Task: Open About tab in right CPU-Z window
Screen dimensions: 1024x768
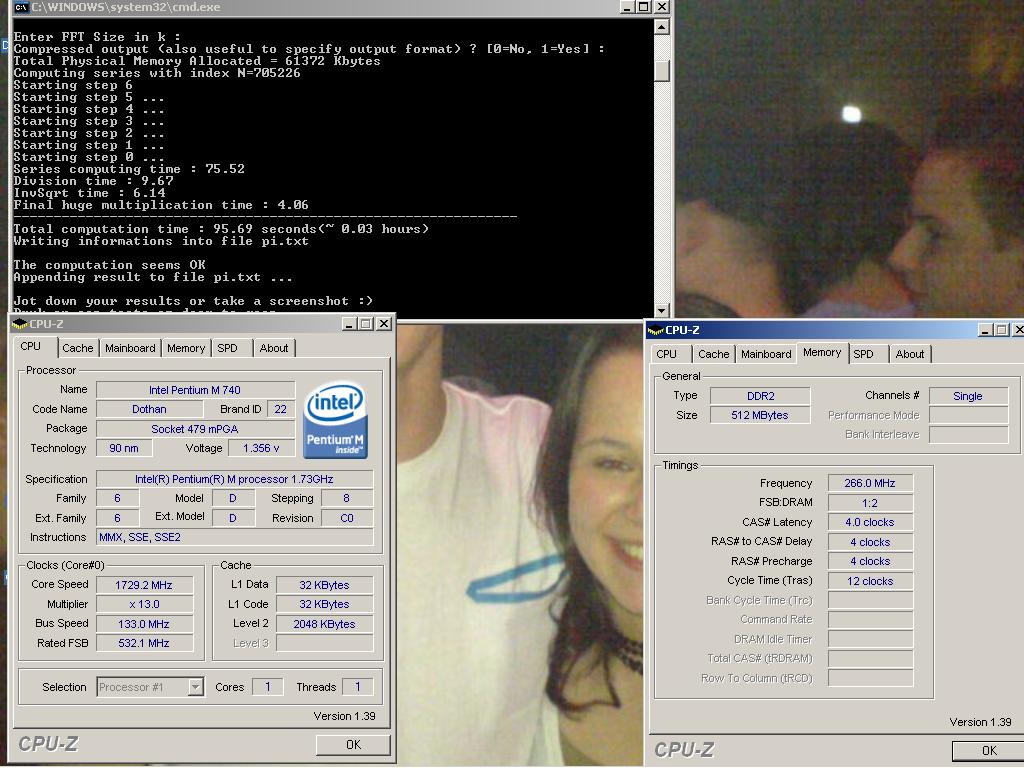Action: coord(910,354)
